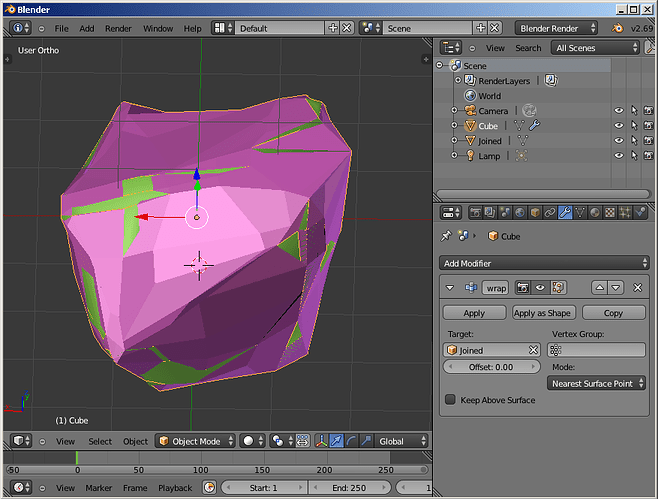Open the Render Layers properties tab
This screenshot has height=499, width=658.
point(490,213)
